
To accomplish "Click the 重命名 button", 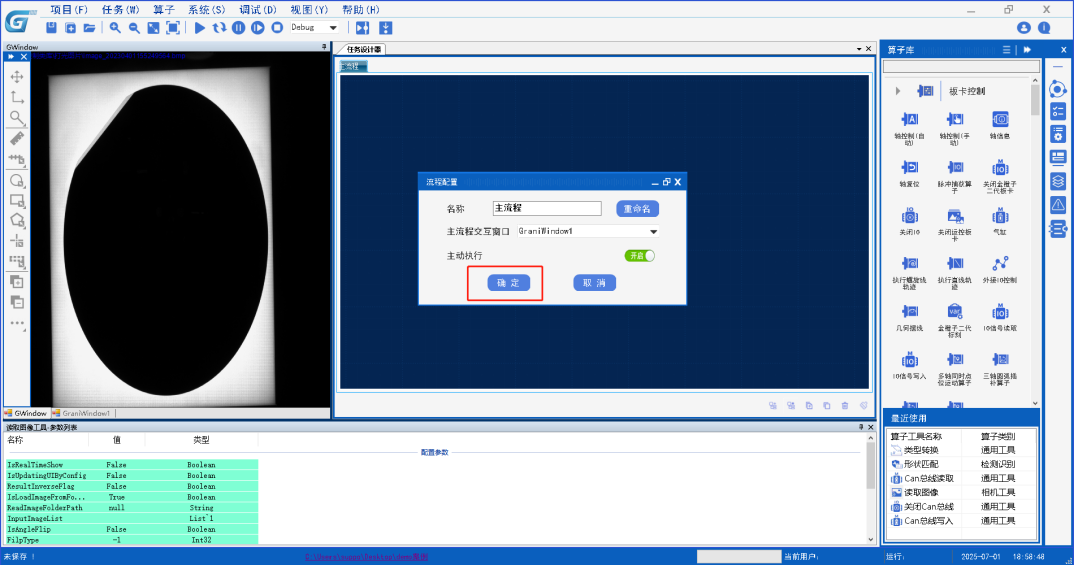I will (637, 209).
